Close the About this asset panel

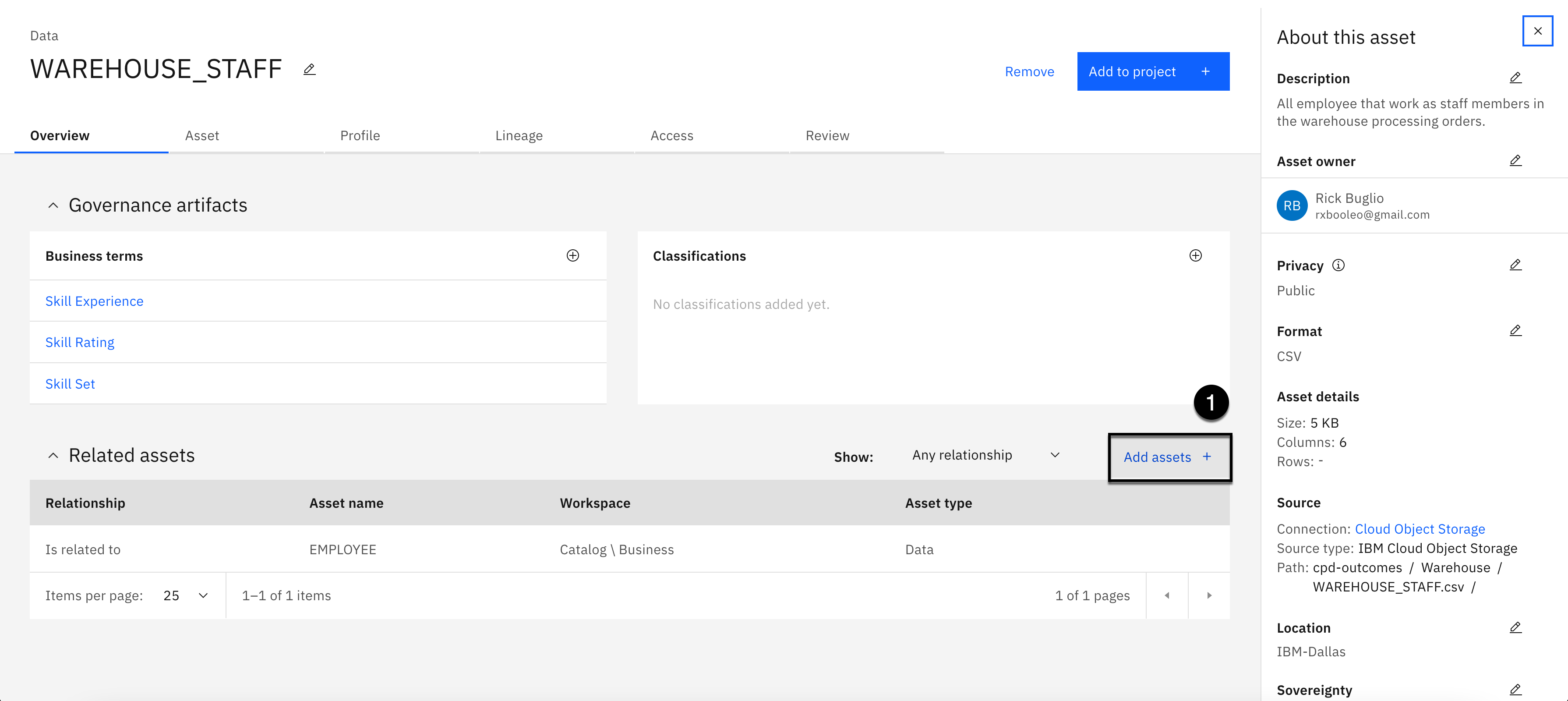click(x=1537, y=31)
